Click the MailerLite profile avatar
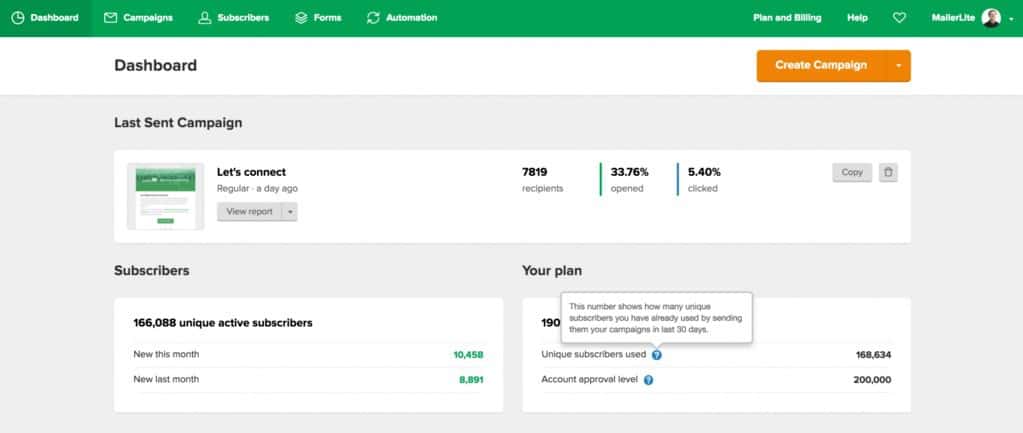This screenshot has height=433, width=1023. pyautogui.click(x=991, y=18)
